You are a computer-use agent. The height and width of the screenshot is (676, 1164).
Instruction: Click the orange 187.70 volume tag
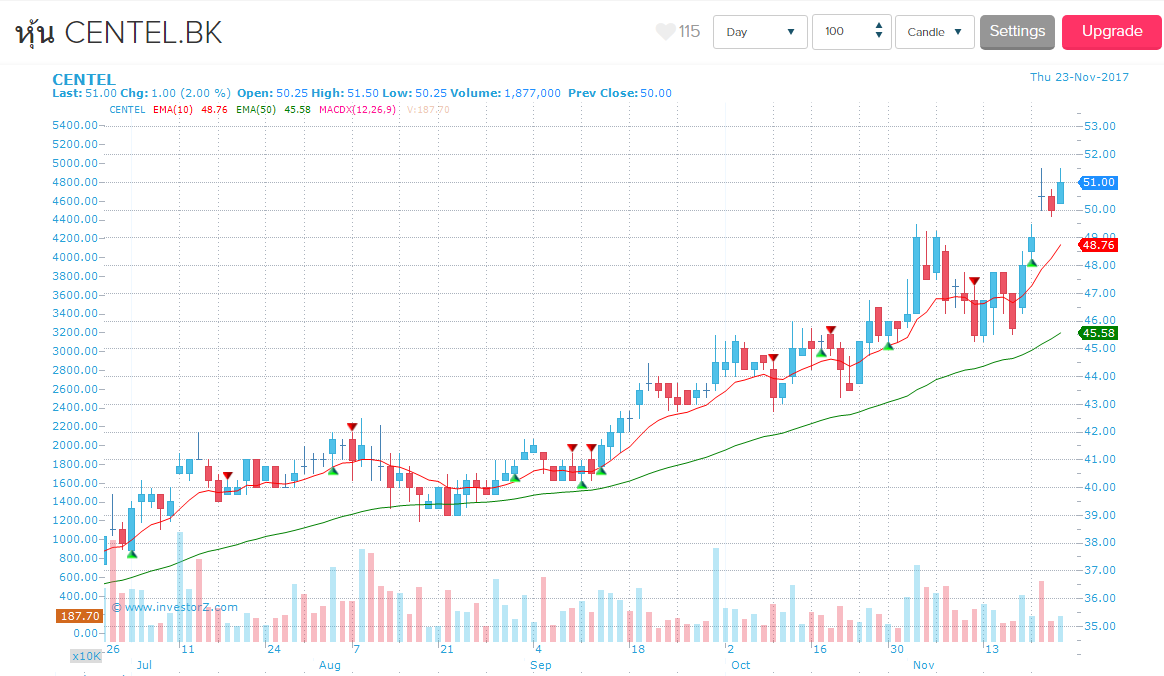[80, 616]
